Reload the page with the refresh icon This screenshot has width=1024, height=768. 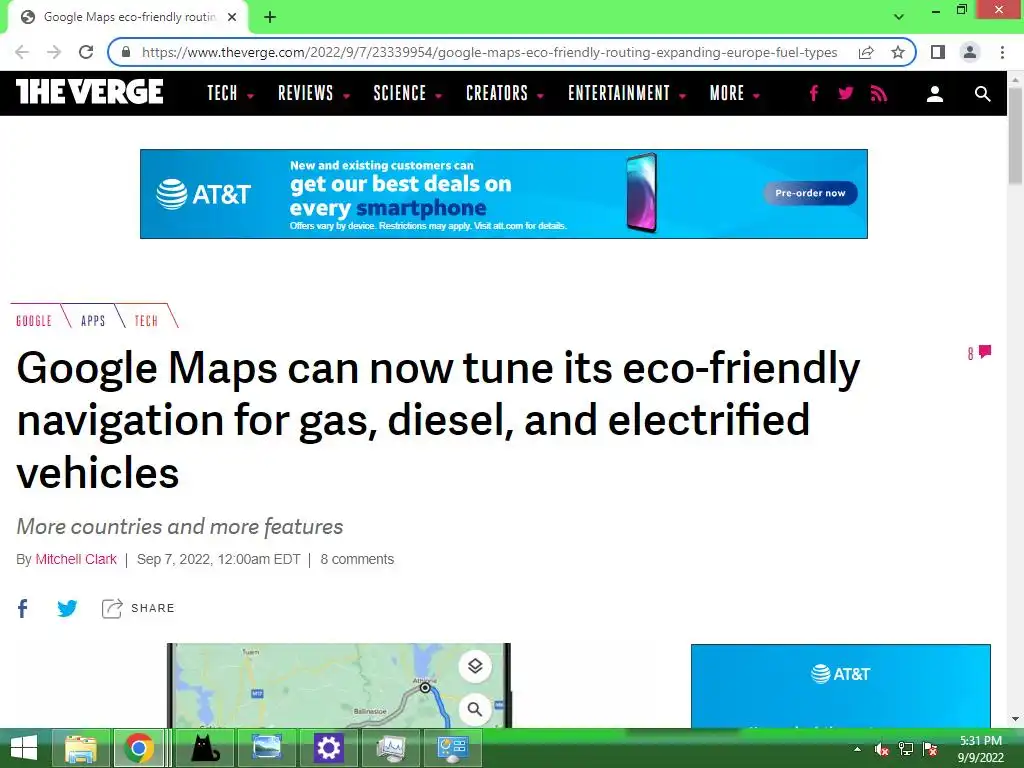pos(86,52)
